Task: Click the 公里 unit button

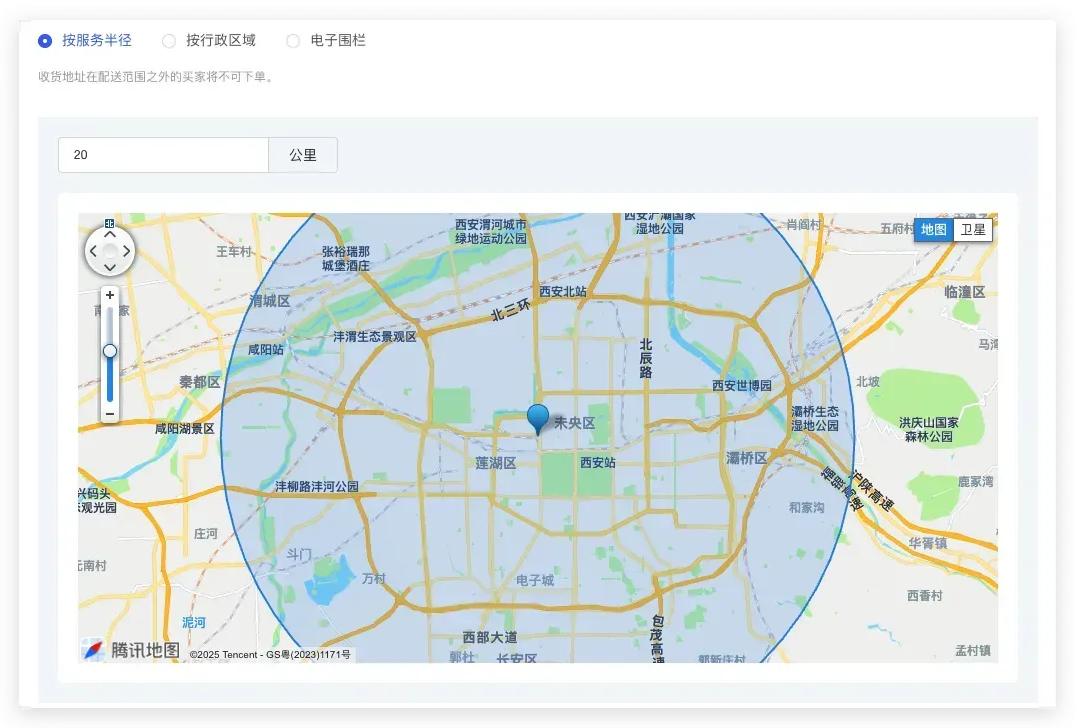Action: click(x=303, y=155)
